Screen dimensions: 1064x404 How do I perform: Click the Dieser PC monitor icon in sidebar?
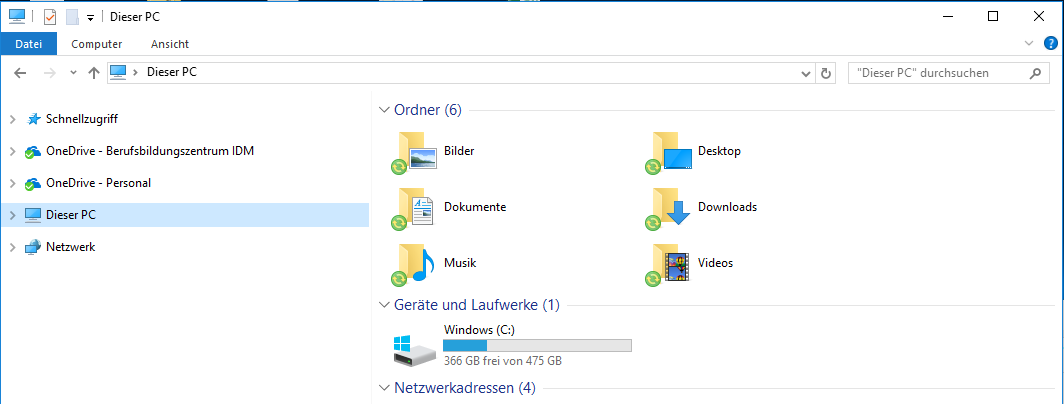click(x=33, y=215)
